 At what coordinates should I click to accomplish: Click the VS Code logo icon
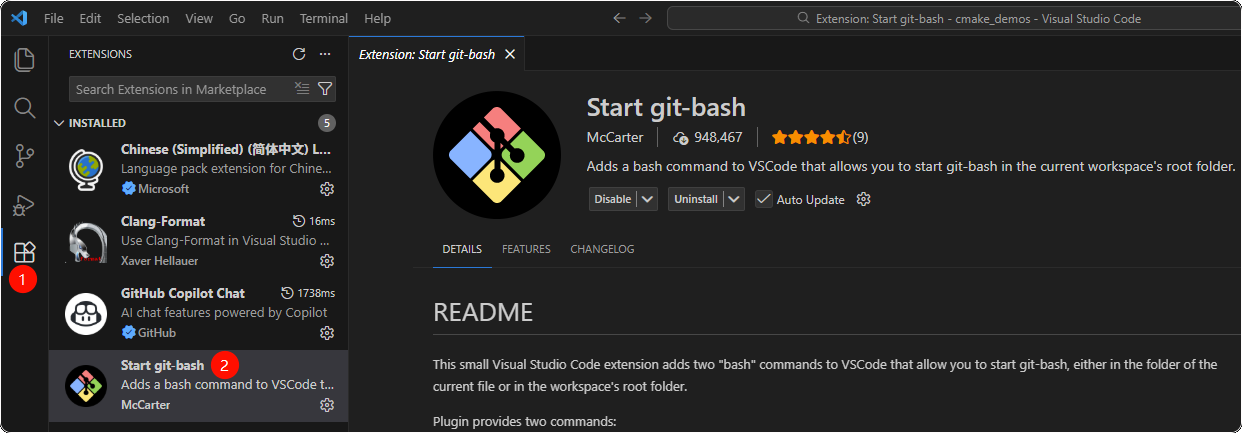pos(19,18)
